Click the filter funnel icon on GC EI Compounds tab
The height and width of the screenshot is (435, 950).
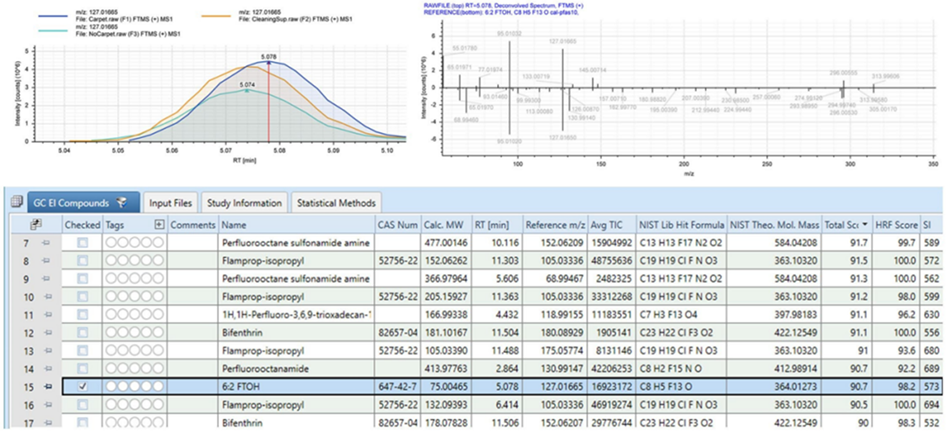pyautogui.click(x=122, y=203)
